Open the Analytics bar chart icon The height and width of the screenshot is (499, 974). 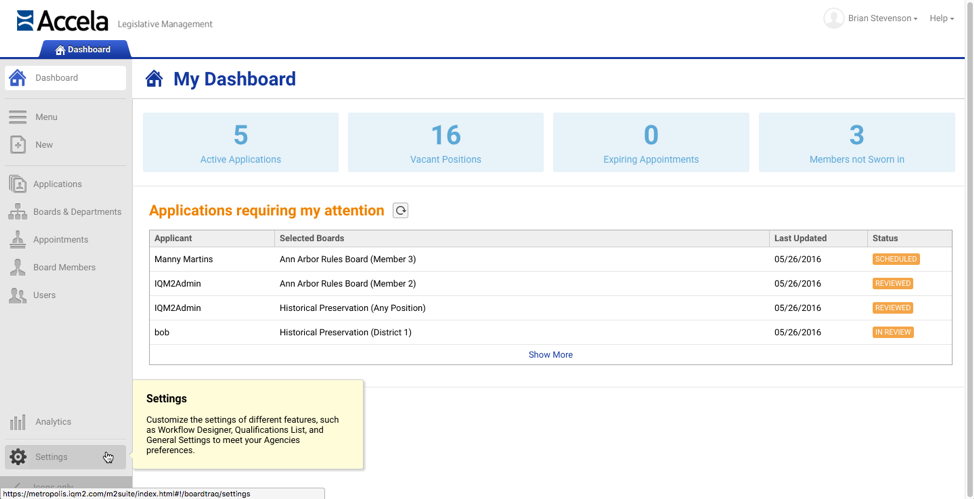17,423
